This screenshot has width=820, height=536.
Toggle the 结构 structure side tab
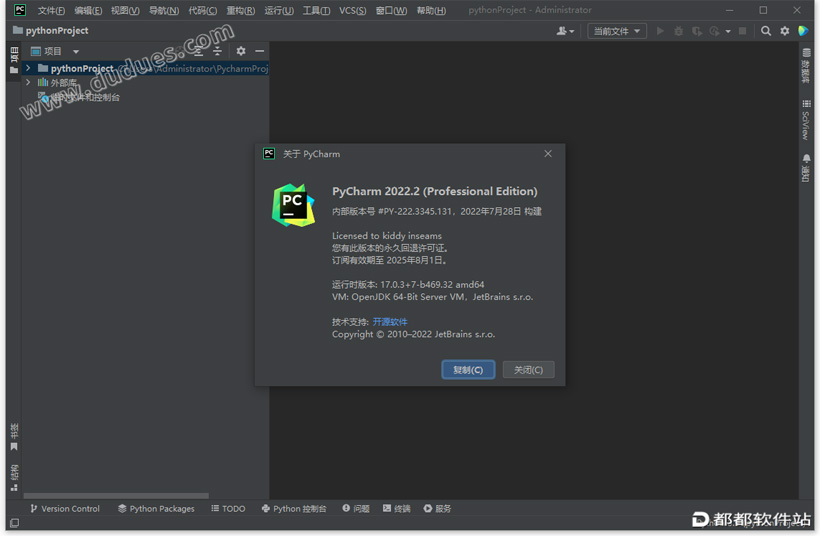pyautogui.click(x=14, y=477)
